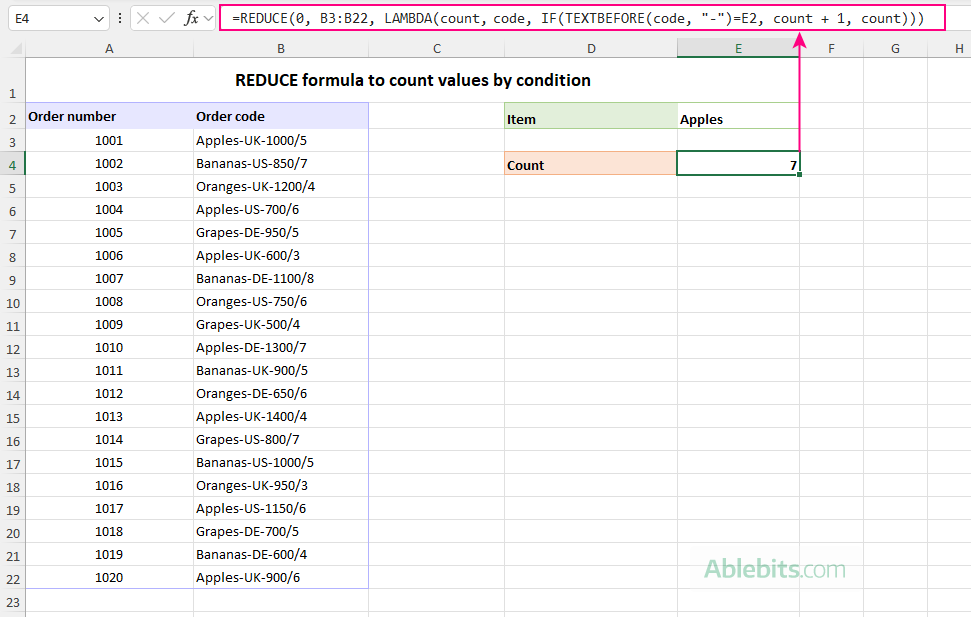Click cell 'Grapes-DE-700/5'

tap(281, 532)
